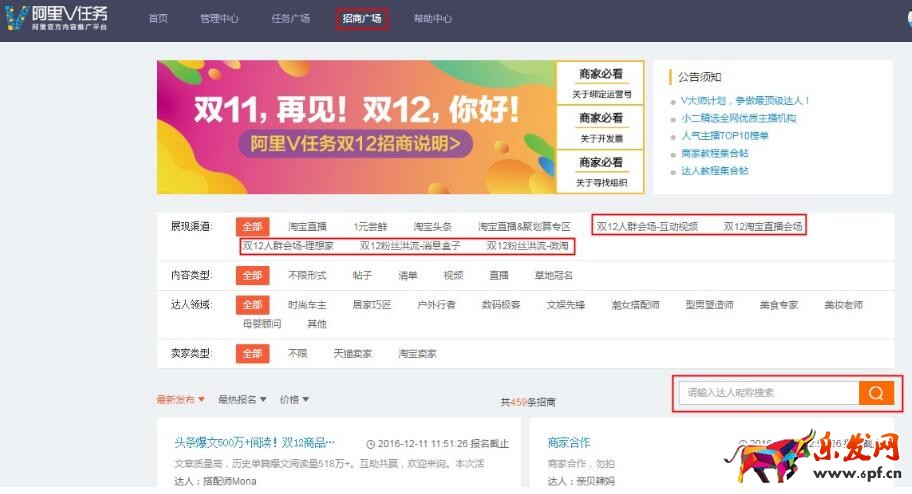This screenshot has height=494, width=912.
Task: Choose the 视频 content type filter
Action: click(453, 276)
